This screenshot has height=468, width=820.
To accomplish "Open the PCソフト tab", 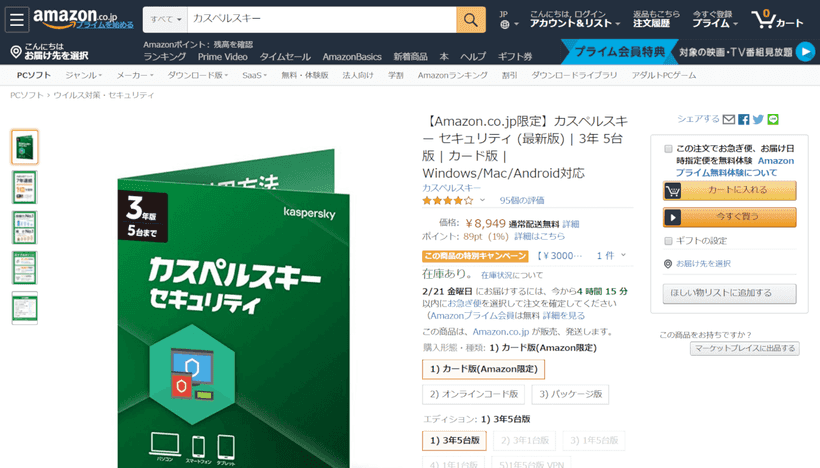I will coord(34,75).
